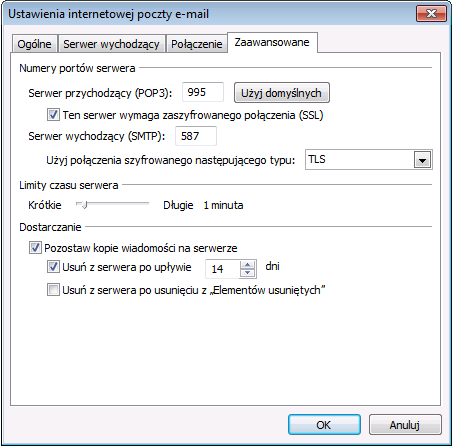Viewport: 454px width, 448px height.
Task: Click the Użyj domyślnych button
Action: pos(282,93)
